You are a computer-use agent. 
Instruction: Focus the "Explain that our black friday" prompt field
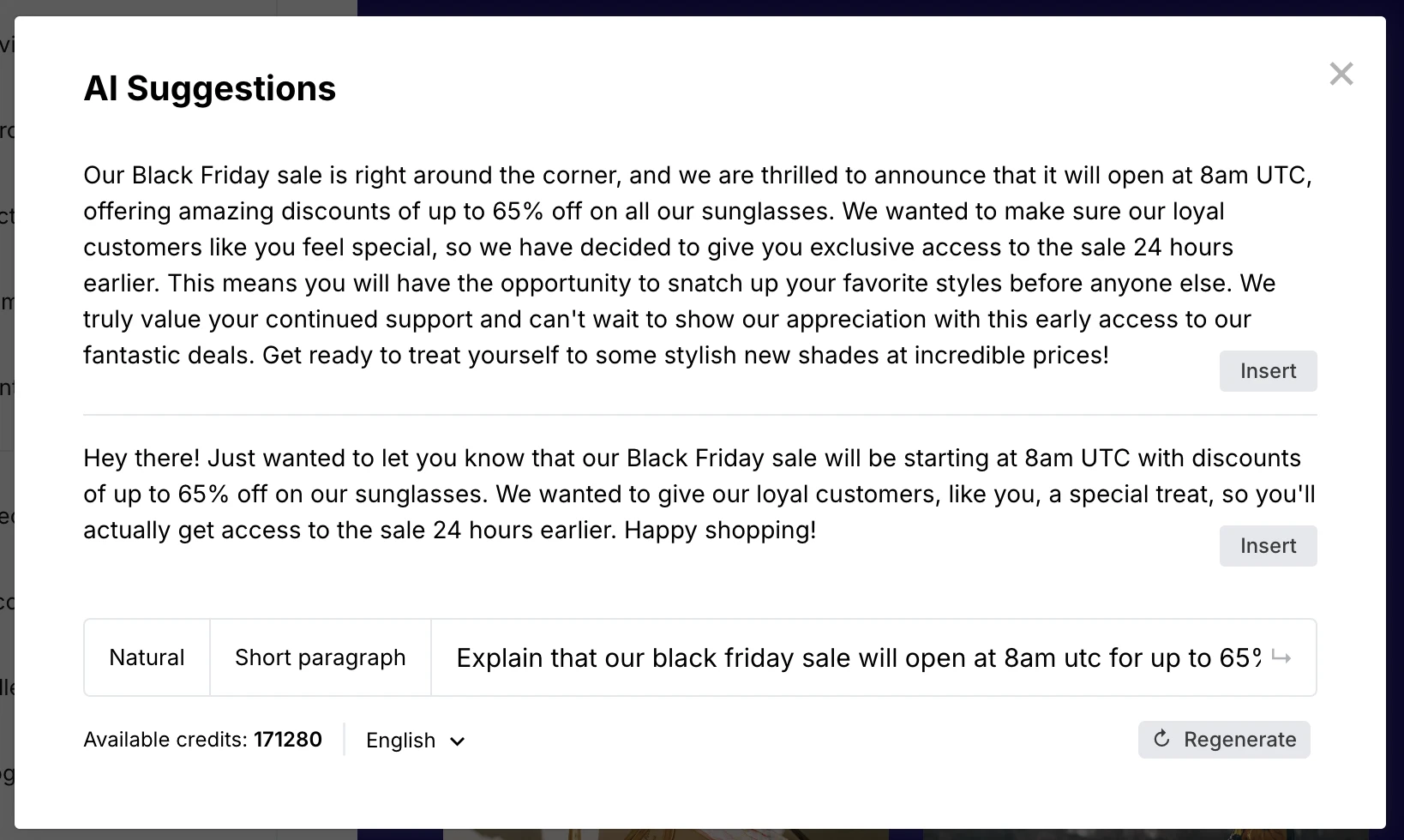point(857,657)
